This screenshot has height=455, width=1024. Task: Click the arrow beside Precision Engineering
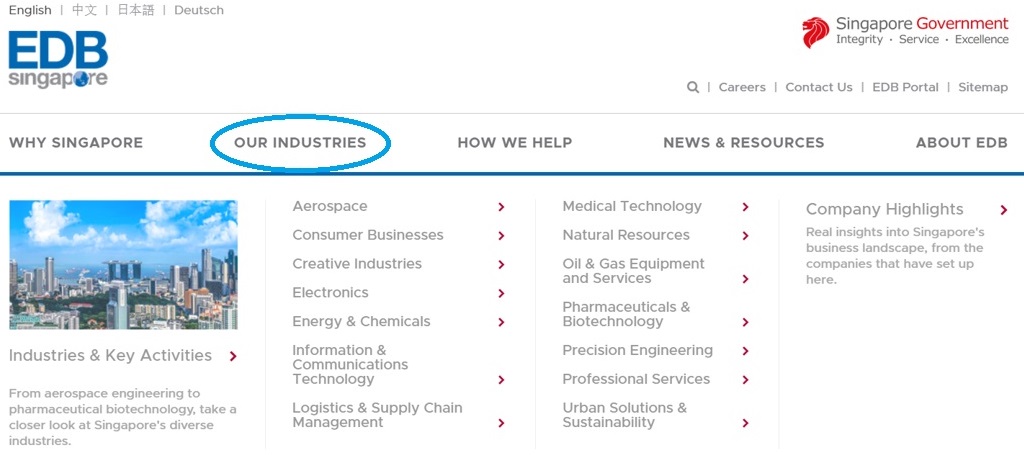746,351
